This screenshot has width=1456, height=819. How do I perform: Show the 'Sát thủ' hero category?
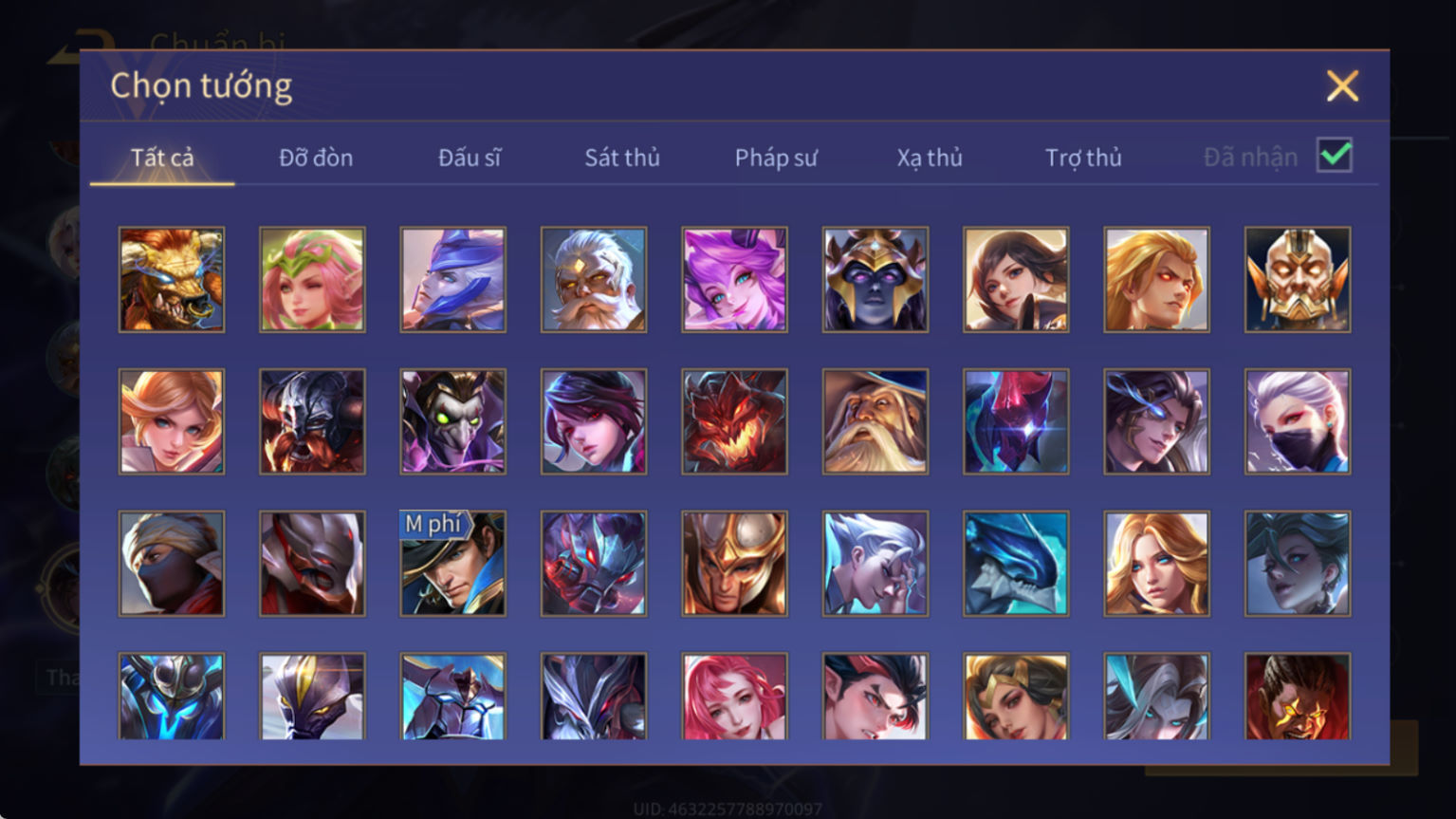[x=622, y=158]
